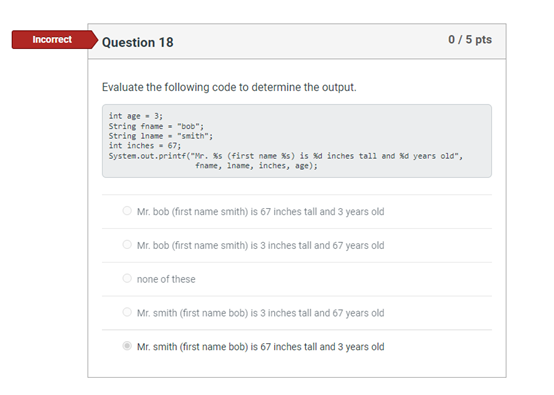Click the 'fname, lname, inches, age' argument line
Screen dimensions: 554x395
[x=257, y=166]
